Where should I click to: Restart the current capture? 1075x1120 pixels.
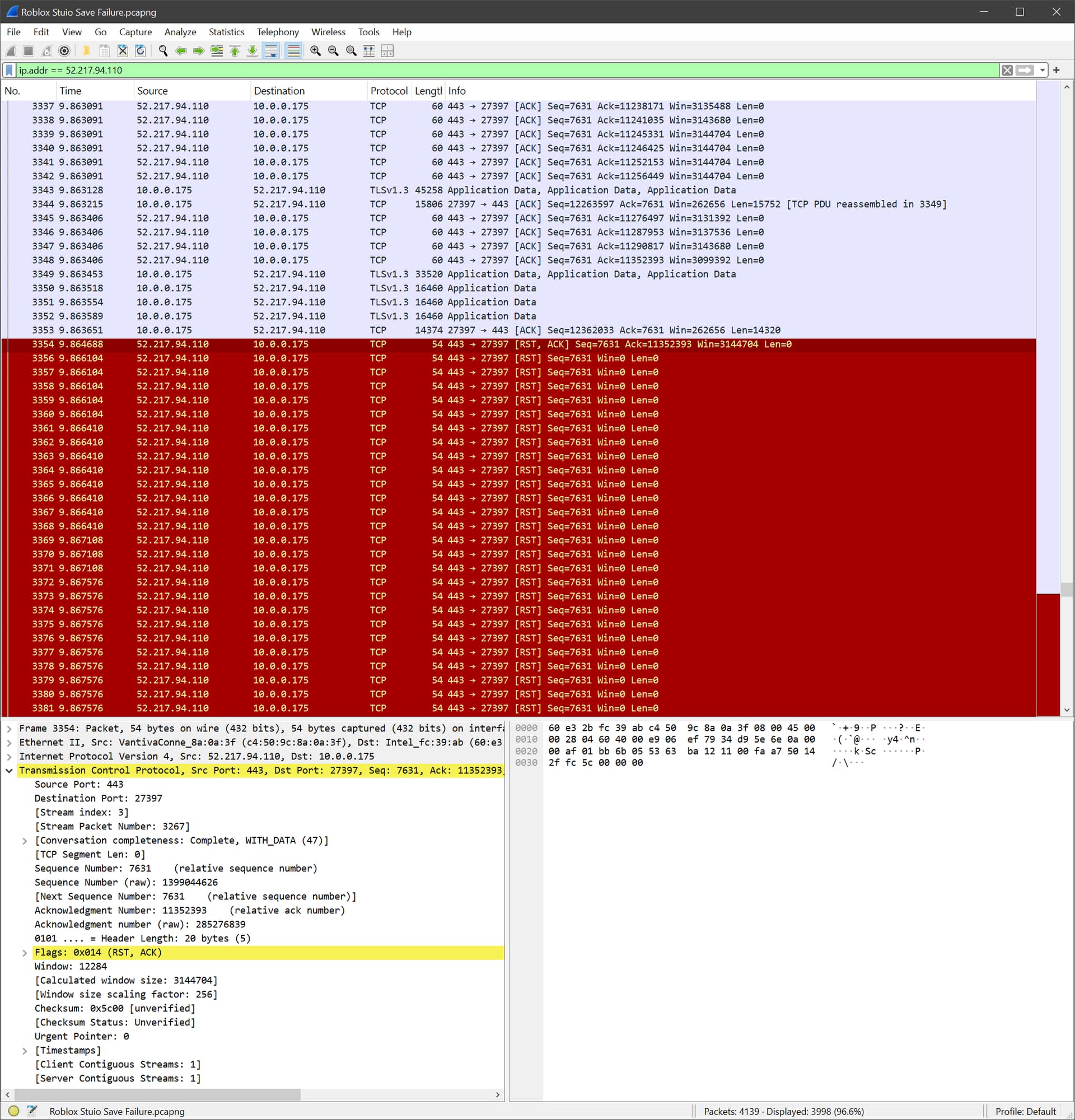click(46, 51)
